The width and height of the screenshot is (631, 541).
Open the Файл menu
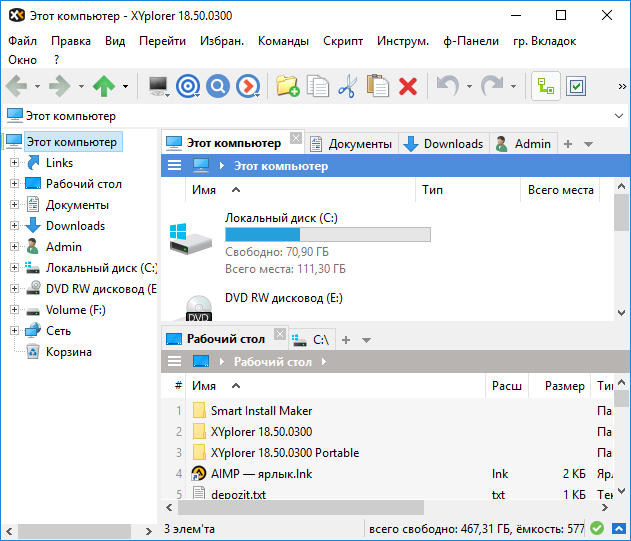pos(23,41)
